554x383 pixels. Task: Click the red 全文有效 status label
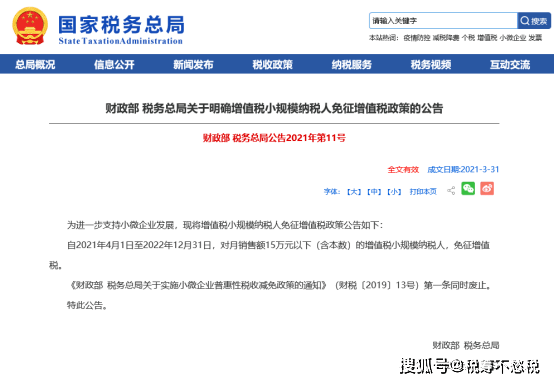pos(403,170)
